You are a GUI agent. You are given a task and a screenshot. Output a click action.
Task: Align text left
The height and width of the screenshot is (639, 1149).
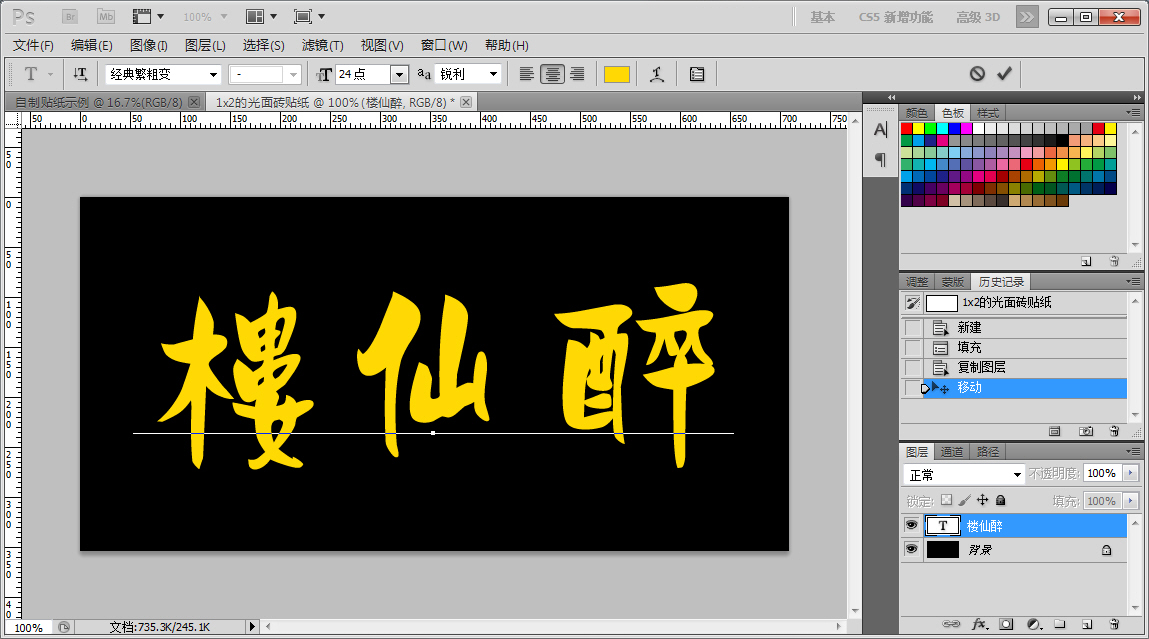point(526,74)
